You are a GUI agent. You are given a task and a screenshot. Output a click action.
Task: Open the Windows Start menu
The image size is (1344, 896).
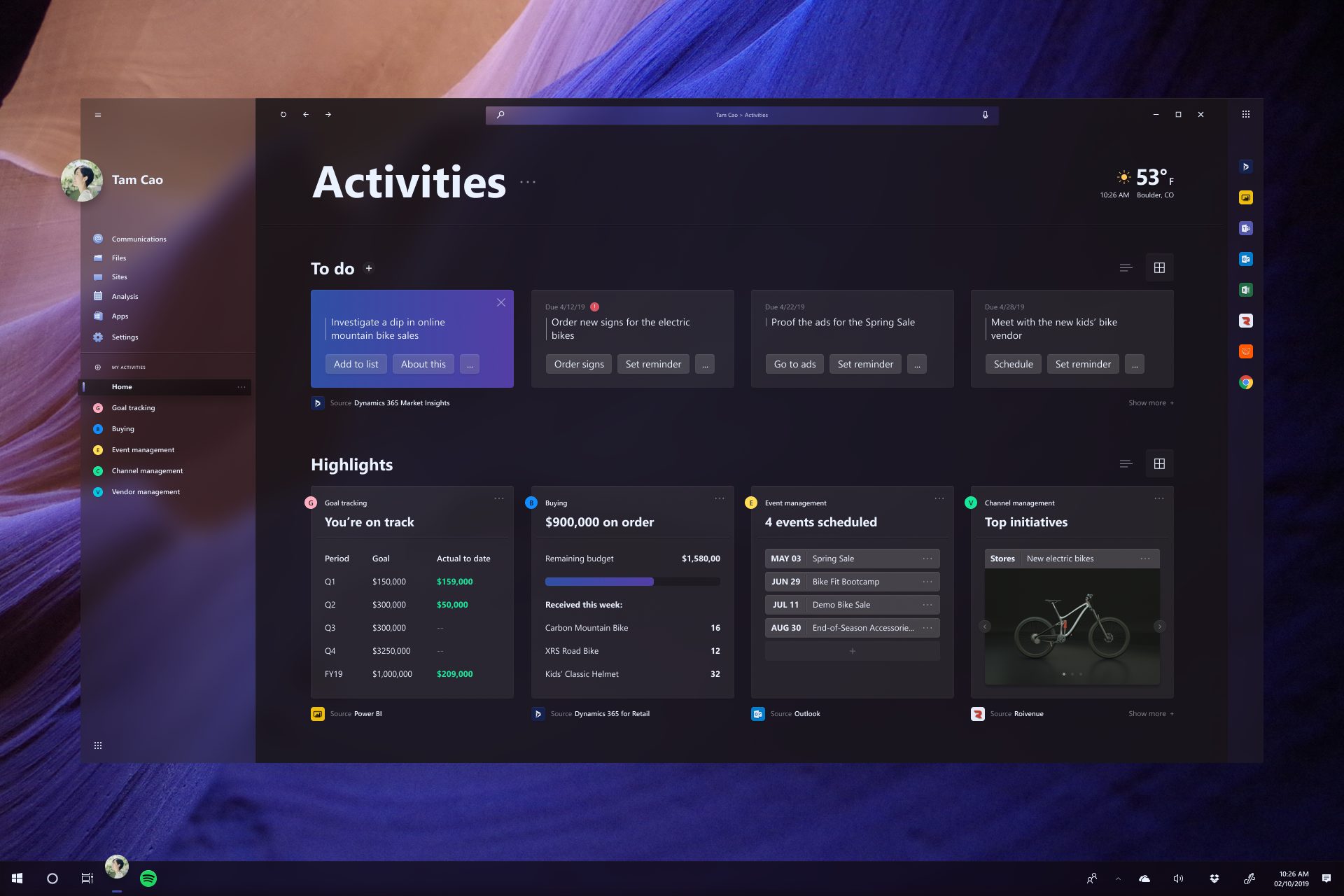click(x=17, y=878)
